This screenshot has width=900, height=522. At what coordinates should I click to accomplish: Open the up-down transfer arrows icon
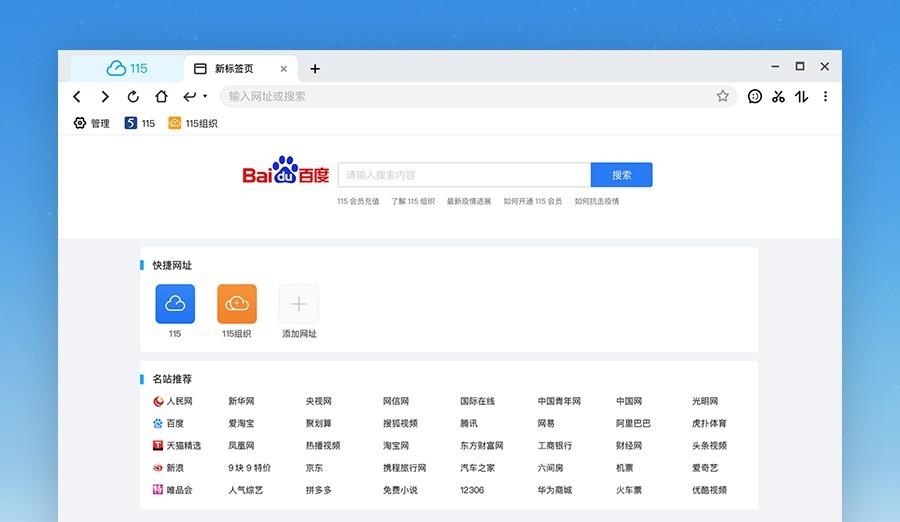[x=802, y=96]
